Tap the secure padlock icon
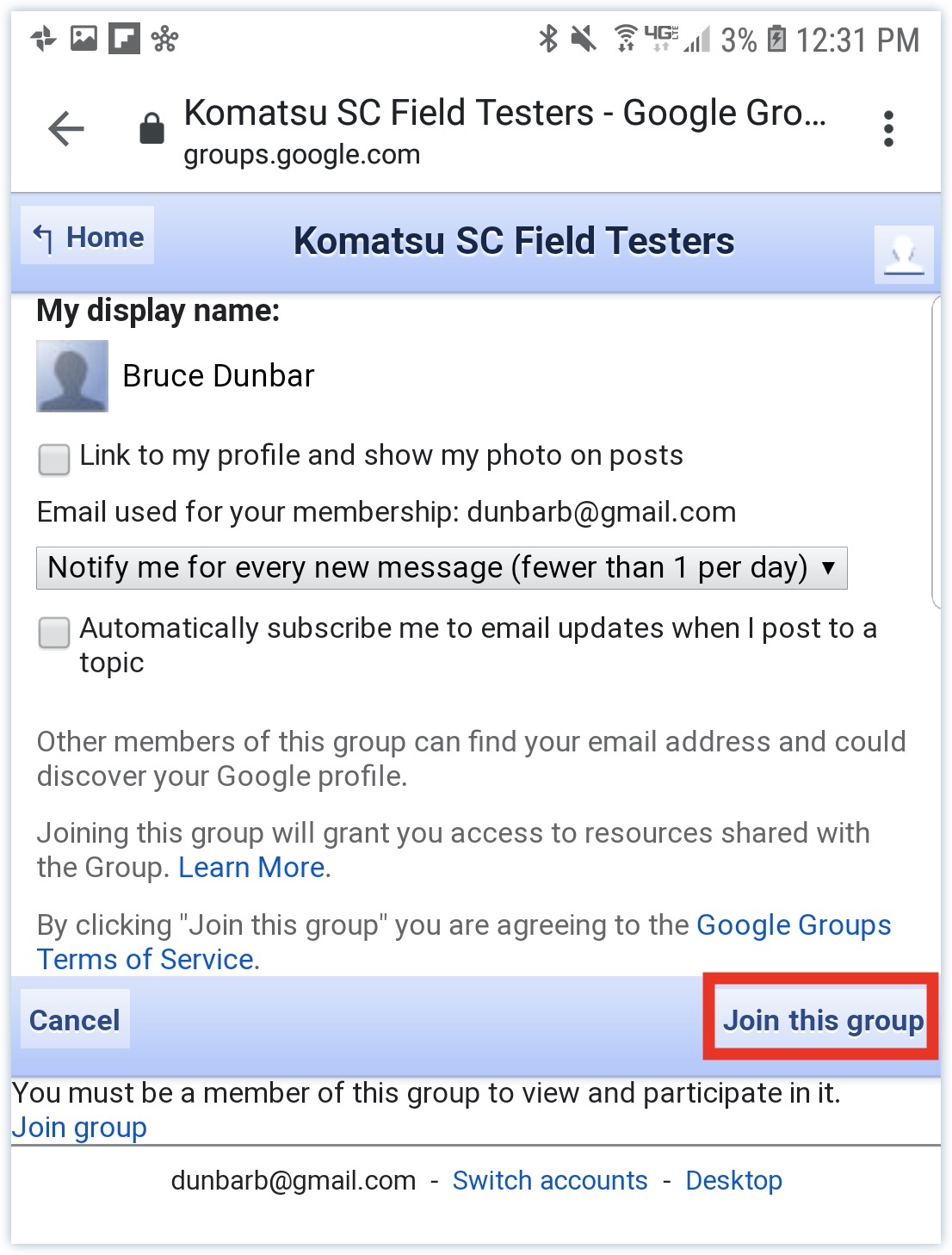Screen dimensions: 952x1255 (x=152, y=128)
